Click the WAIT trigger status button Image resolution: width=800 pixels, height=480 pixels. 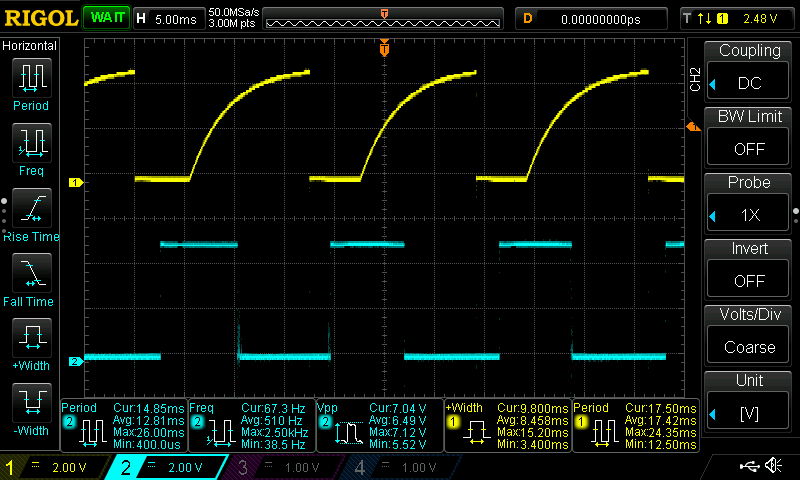point(104,18)
